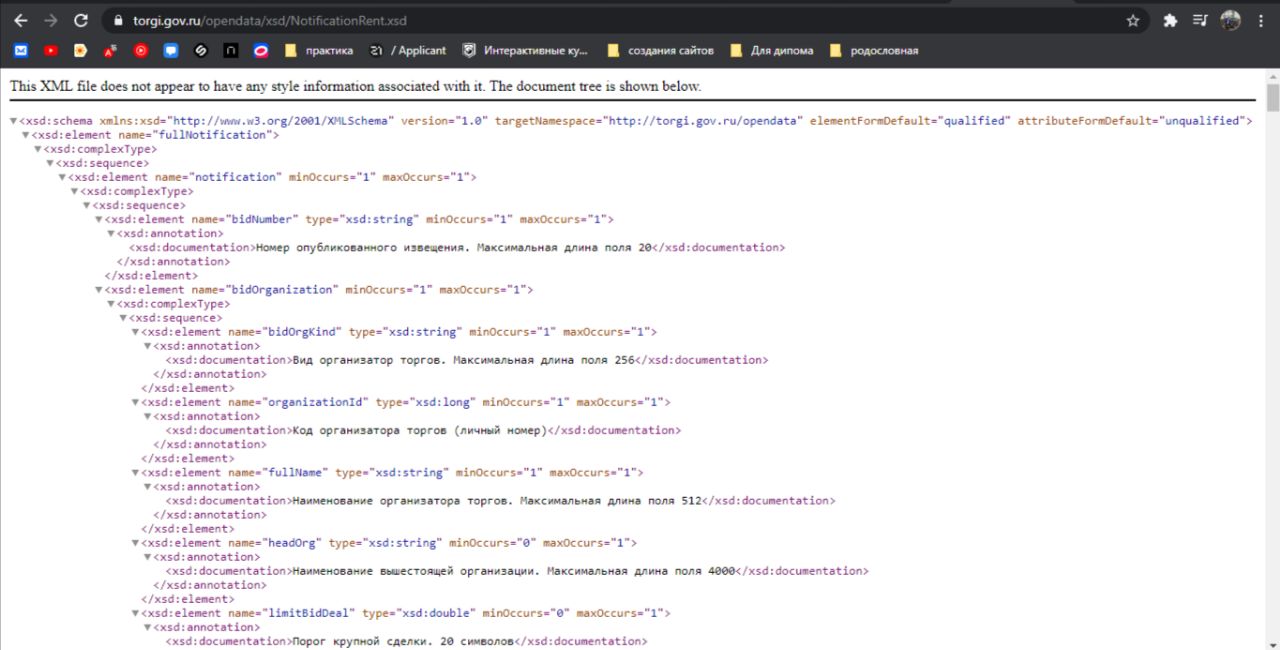Click the forward navigation arrow
The width and height of the screenshot is (1280, 650).
click(50, 20)
